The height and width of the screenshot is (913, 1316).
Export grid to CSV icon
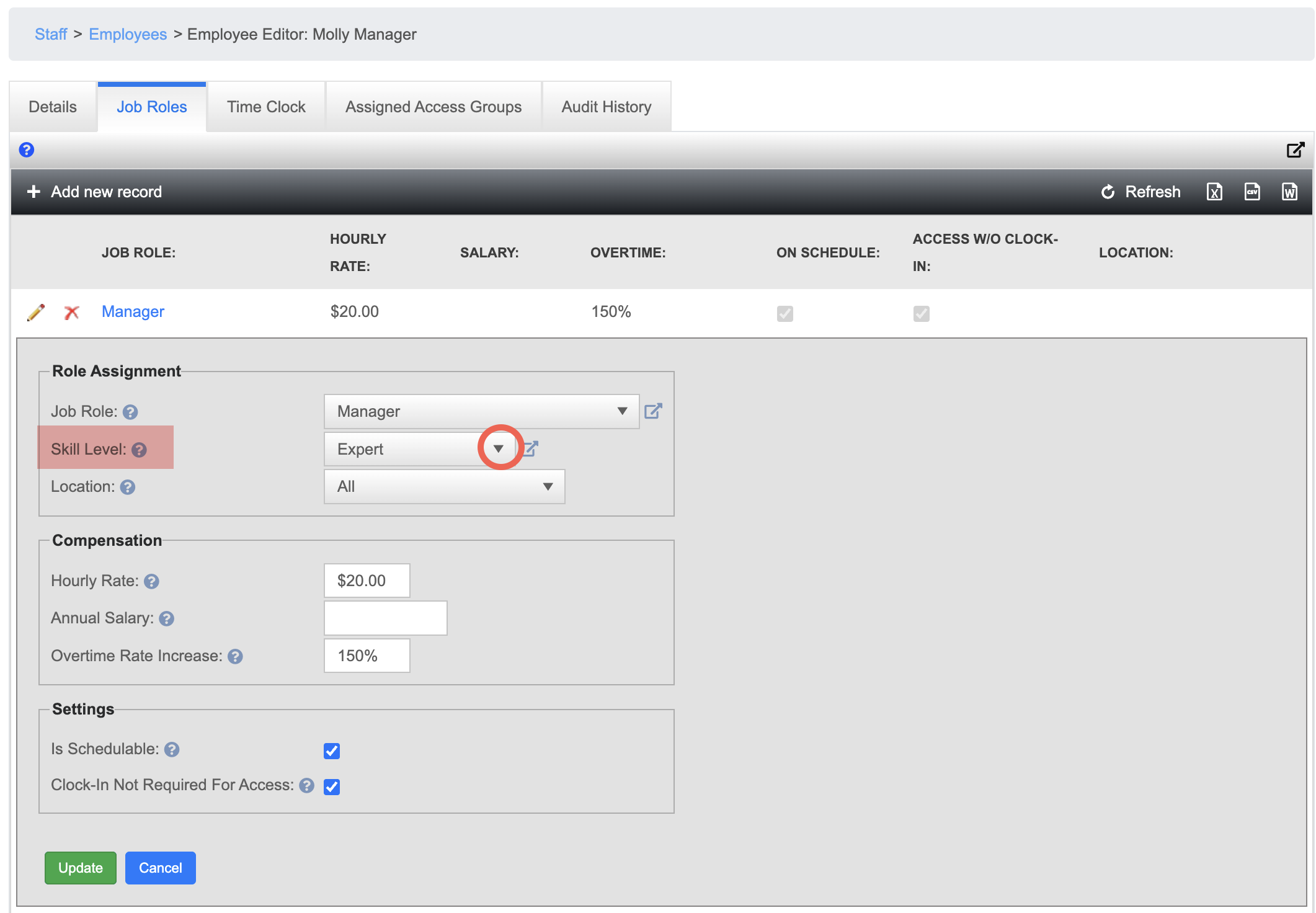coord(1252,192)
